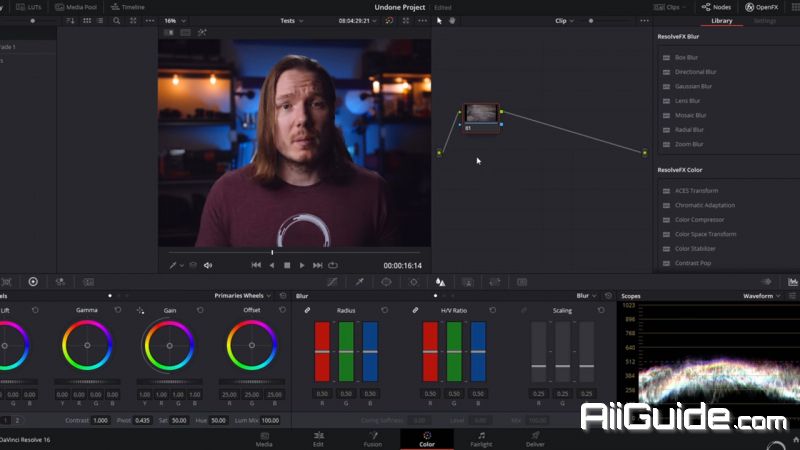Image resolution: width=800 pixels, height=450 pixels.
Task: Reset the Gamma color wheel
Action: pos(118,310)
